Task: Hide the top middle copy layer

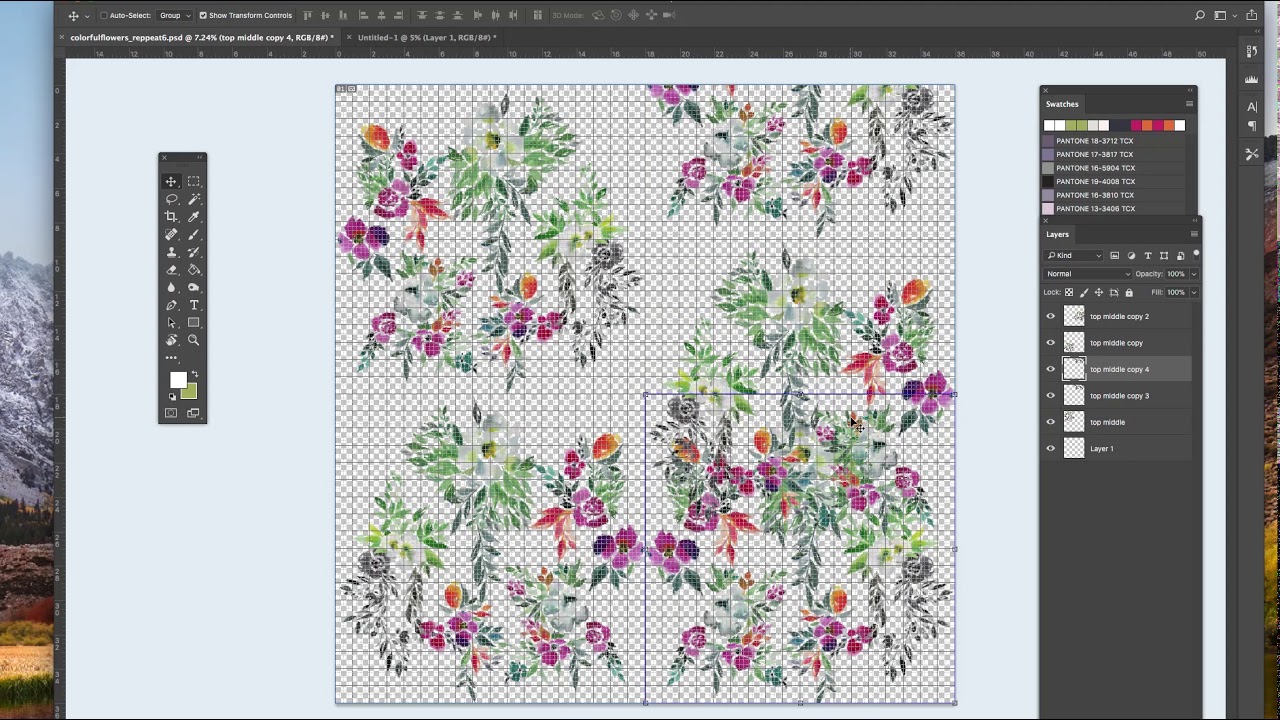Action: [x=1050, y=343]
